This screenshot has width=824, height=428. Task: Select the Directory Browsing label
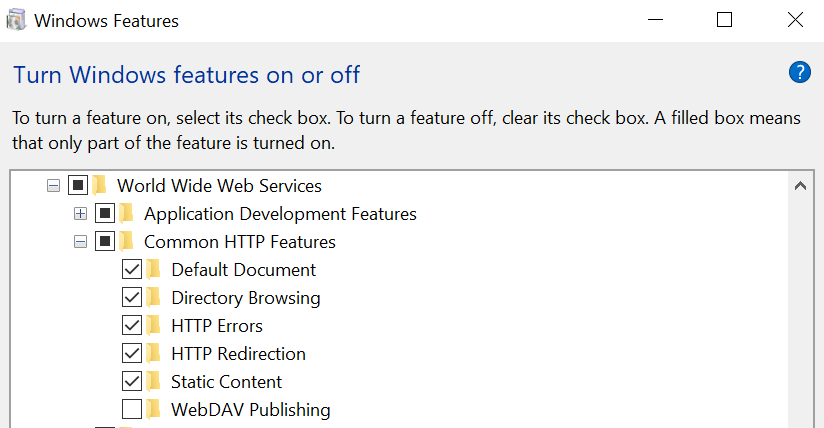[245, 297]
